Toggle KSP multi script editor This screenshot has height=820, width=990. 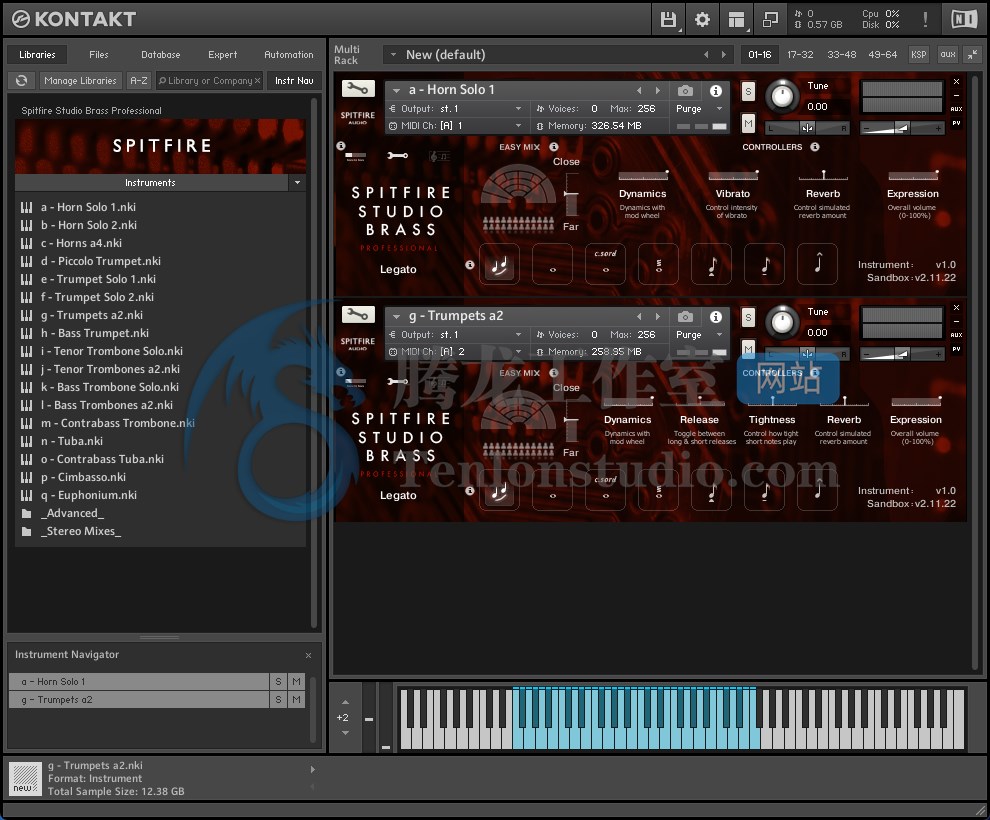pyautogui.click(x=919, y=55)
